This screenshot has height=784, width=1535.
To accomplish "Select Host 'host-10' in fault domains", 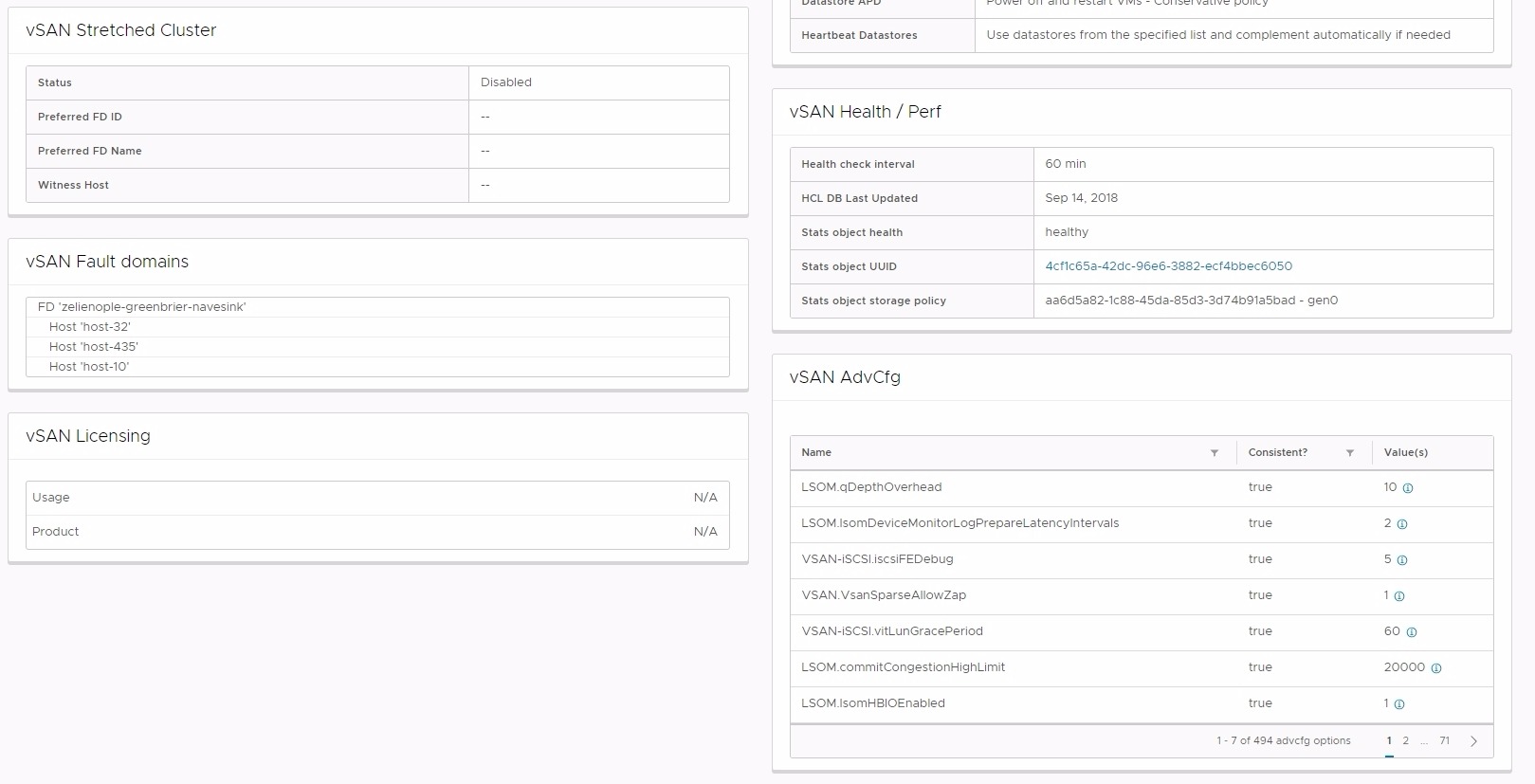I will coord(89,367).
